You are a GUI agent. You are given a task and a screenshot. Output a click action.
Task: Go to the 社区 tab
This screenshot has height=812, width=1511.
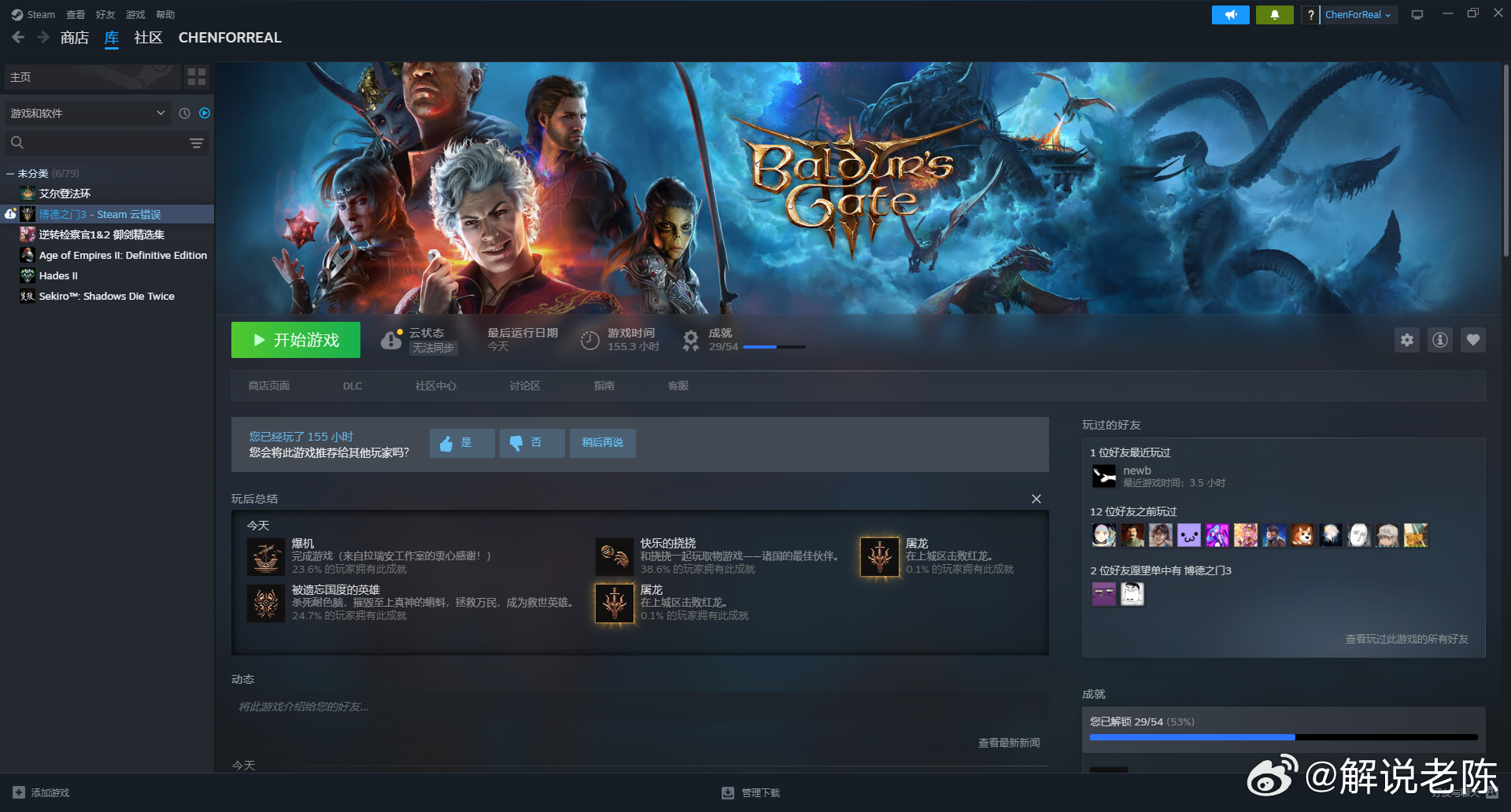coord(148,38)
